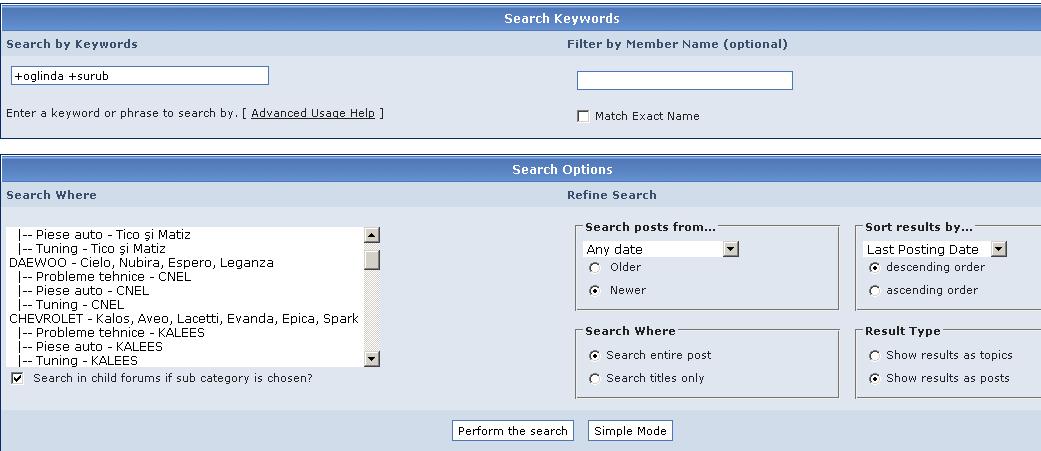
Task: Switch to Simple Mode
Action: tap(630, 431)
